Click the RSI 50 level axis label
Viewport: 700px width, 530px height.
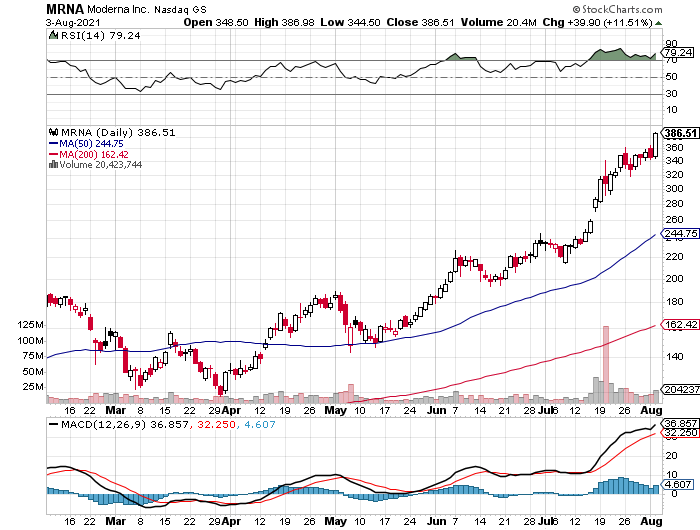(x=671, y=77)
